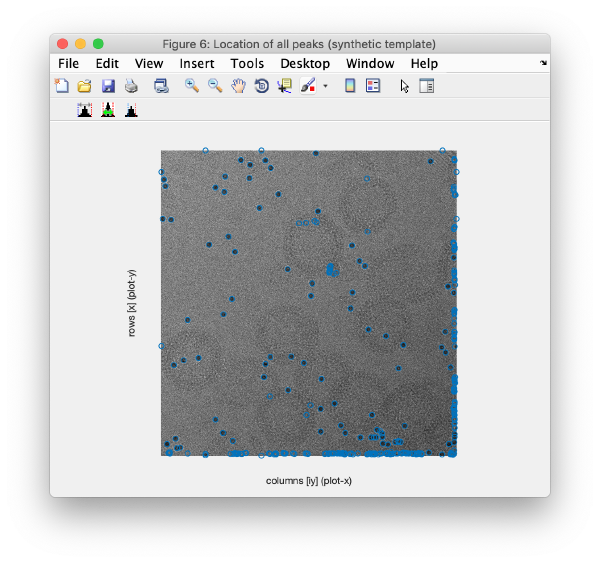The height and width of the screenshot is (563, 600).
Task: Select the Zoom In magnifier tool
Action: click(x=191, y=86)
